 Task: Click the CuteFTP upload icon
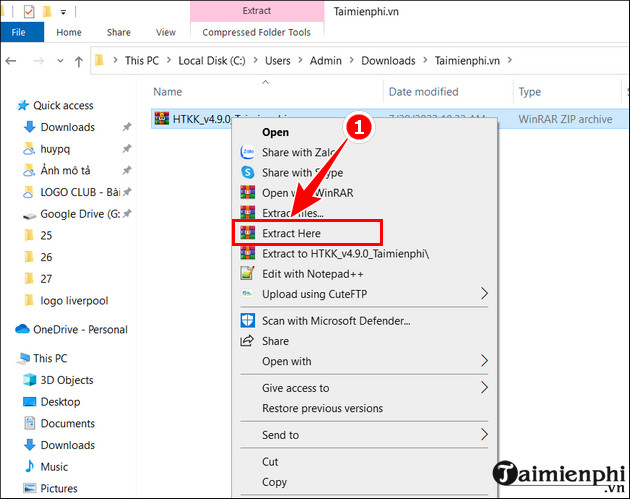[247, 294]
